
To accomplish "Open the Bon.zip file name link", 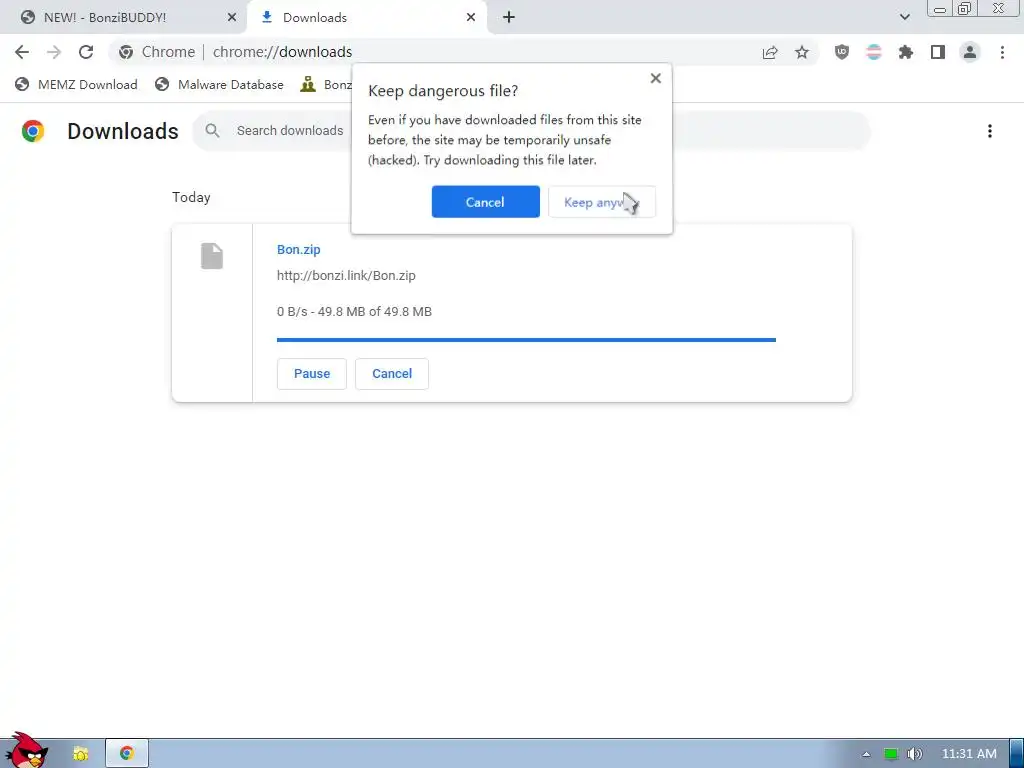I will (x=298, y=249).
